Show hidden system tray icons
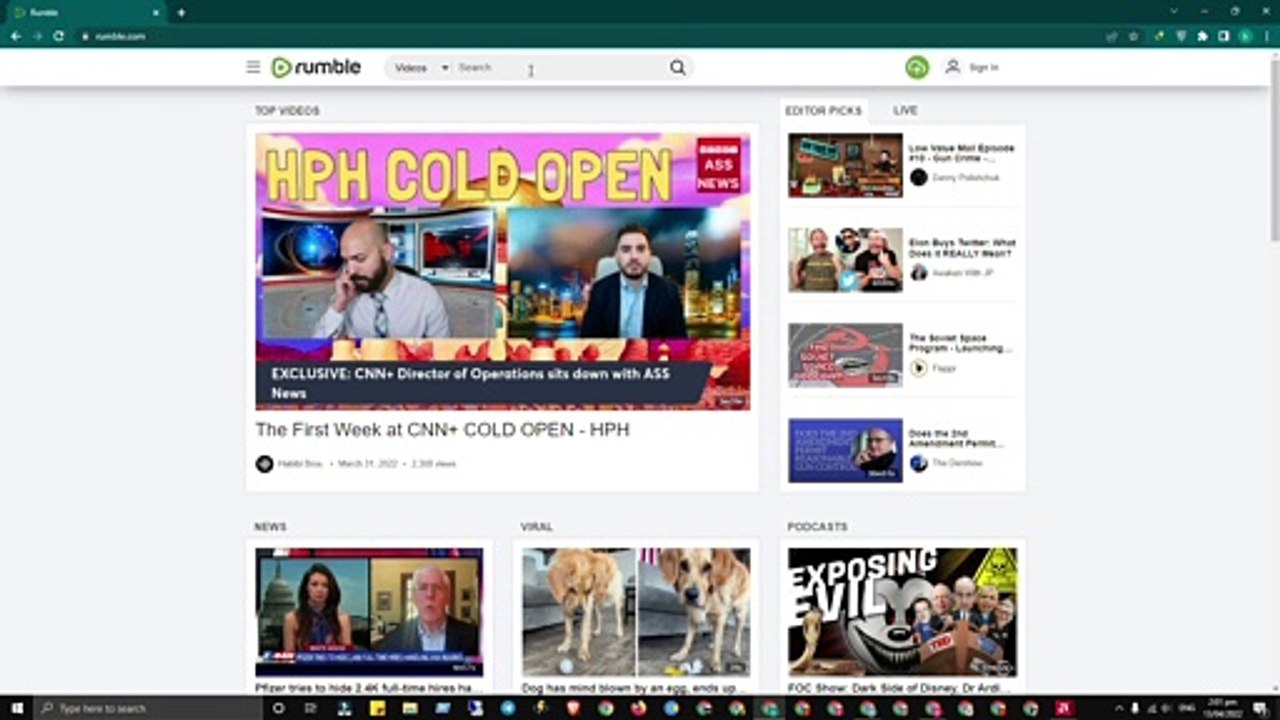1280x720 pixels. coord(1119,708)
